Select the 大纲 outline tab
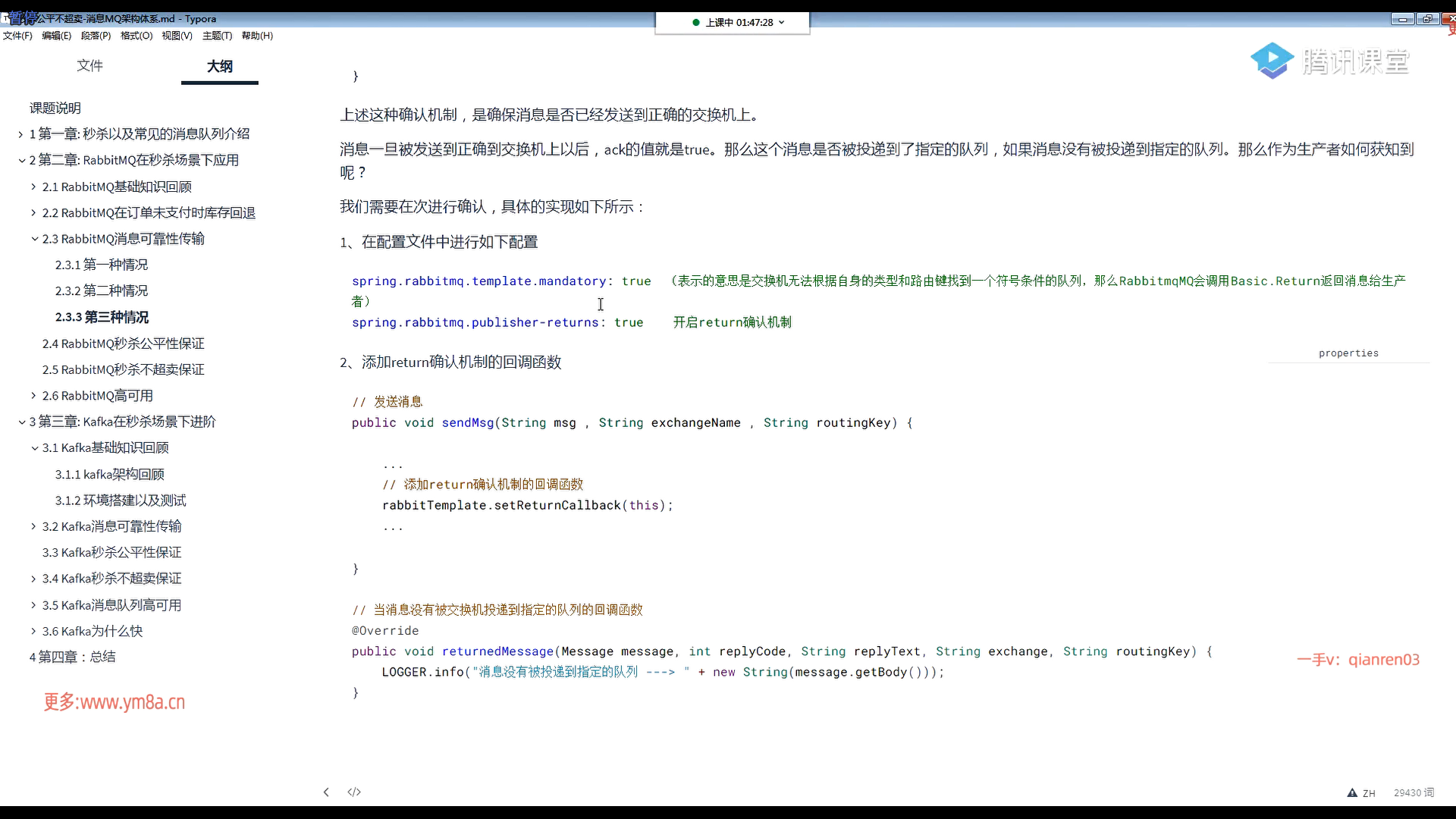 click(x=219, y=66)
